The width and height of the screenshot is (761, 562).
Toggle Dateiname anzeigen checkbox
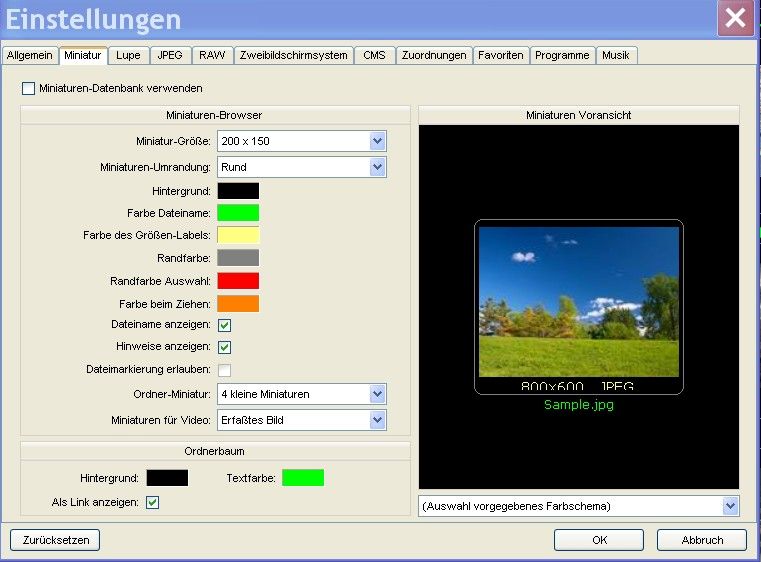pos(225,325)
